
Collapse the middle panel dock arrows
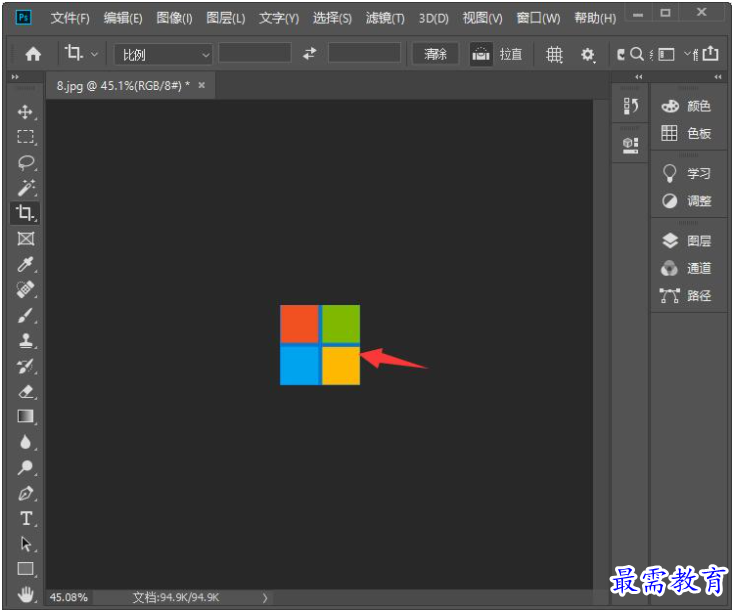pos(639,77)
